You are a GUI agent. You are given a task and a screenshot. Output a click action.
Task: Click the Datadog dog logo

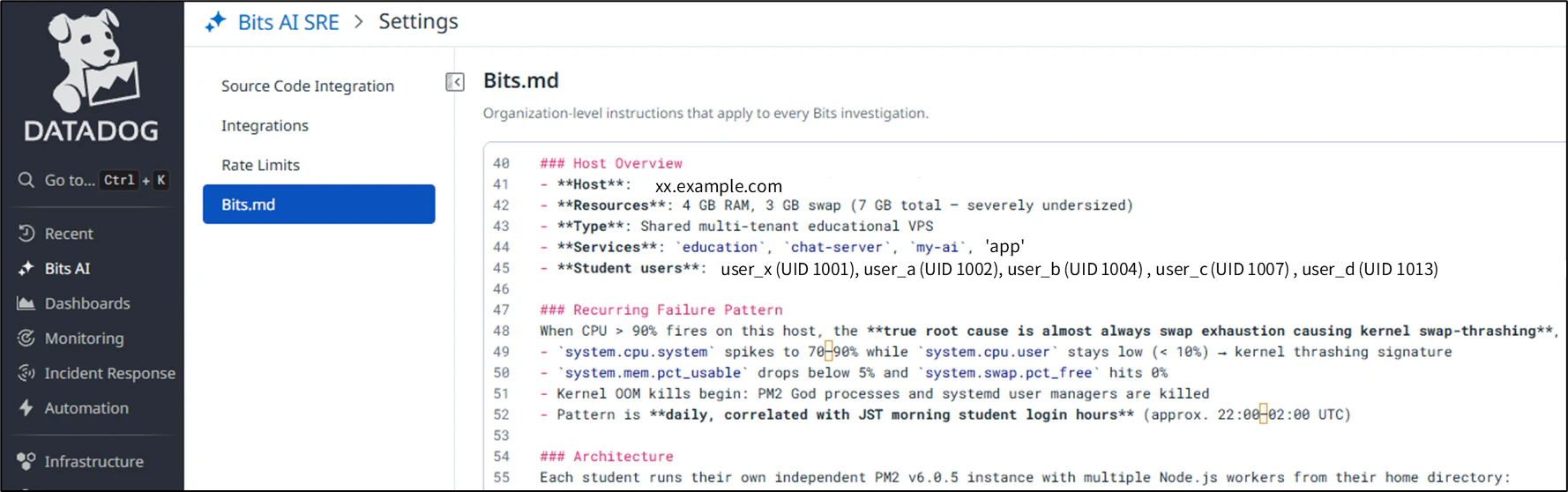(x=93, y=60)
